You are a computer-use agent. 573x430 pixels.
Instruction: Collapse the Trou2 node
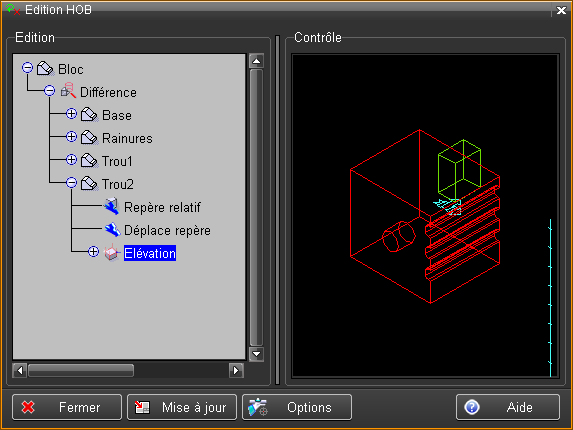point(71,182)
